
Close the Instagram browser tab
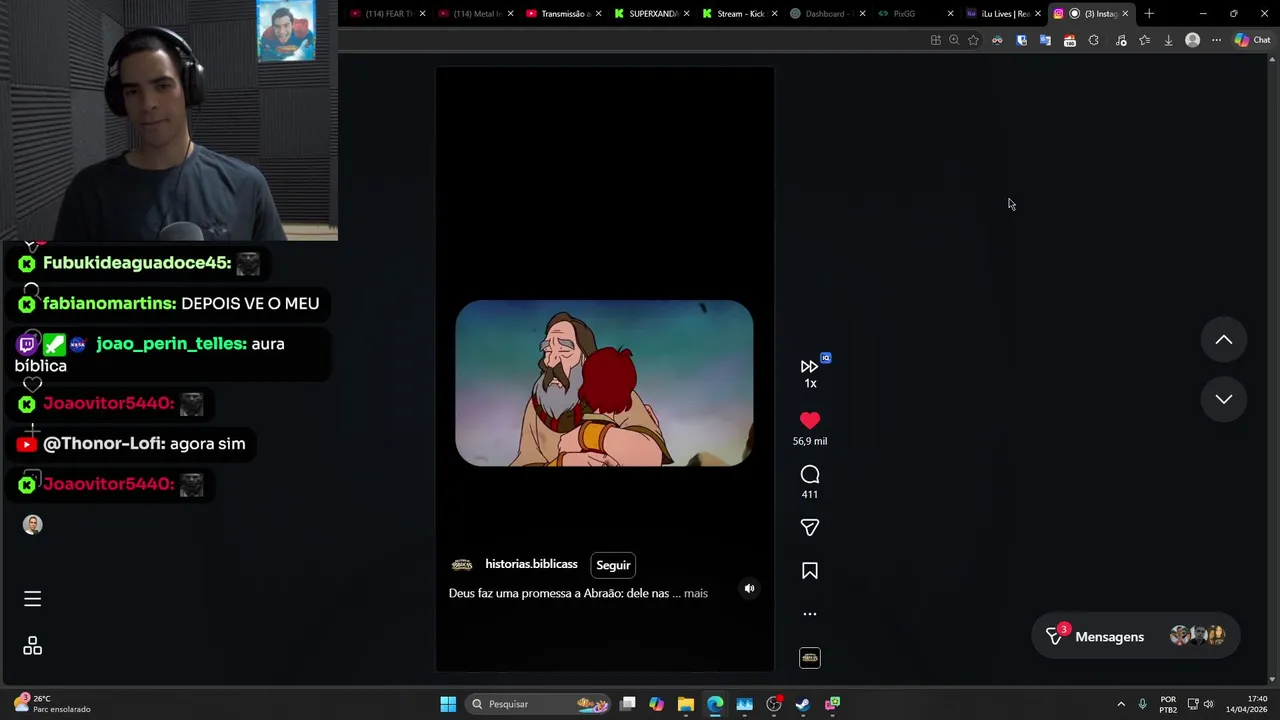[1125, 13]
